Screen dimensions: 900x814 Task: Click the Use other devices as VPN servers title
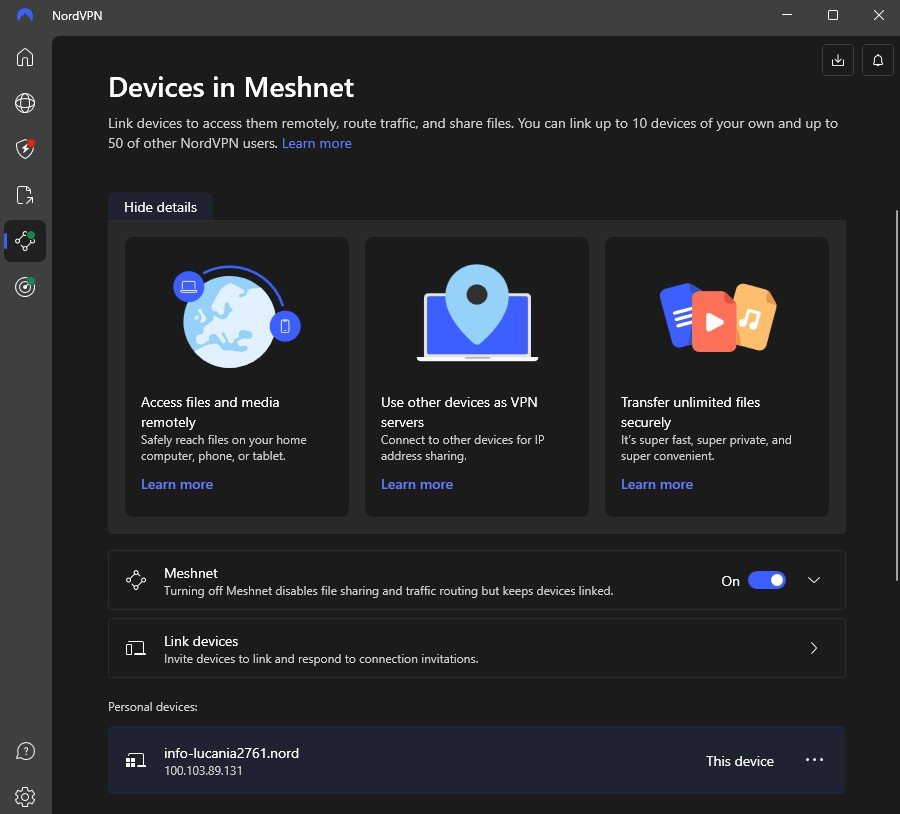pos(459,412)
